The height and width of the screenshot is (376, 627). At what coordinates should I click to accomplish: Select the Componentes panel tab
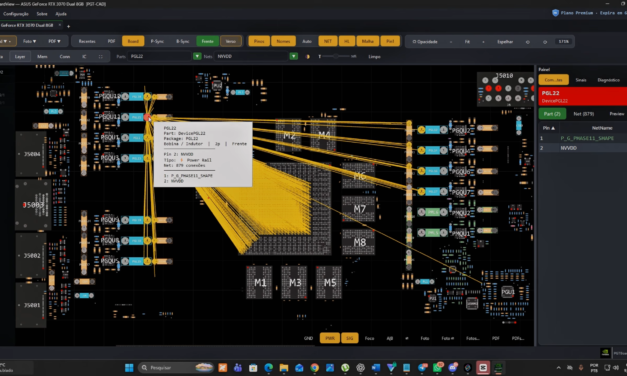click(553, 80)
